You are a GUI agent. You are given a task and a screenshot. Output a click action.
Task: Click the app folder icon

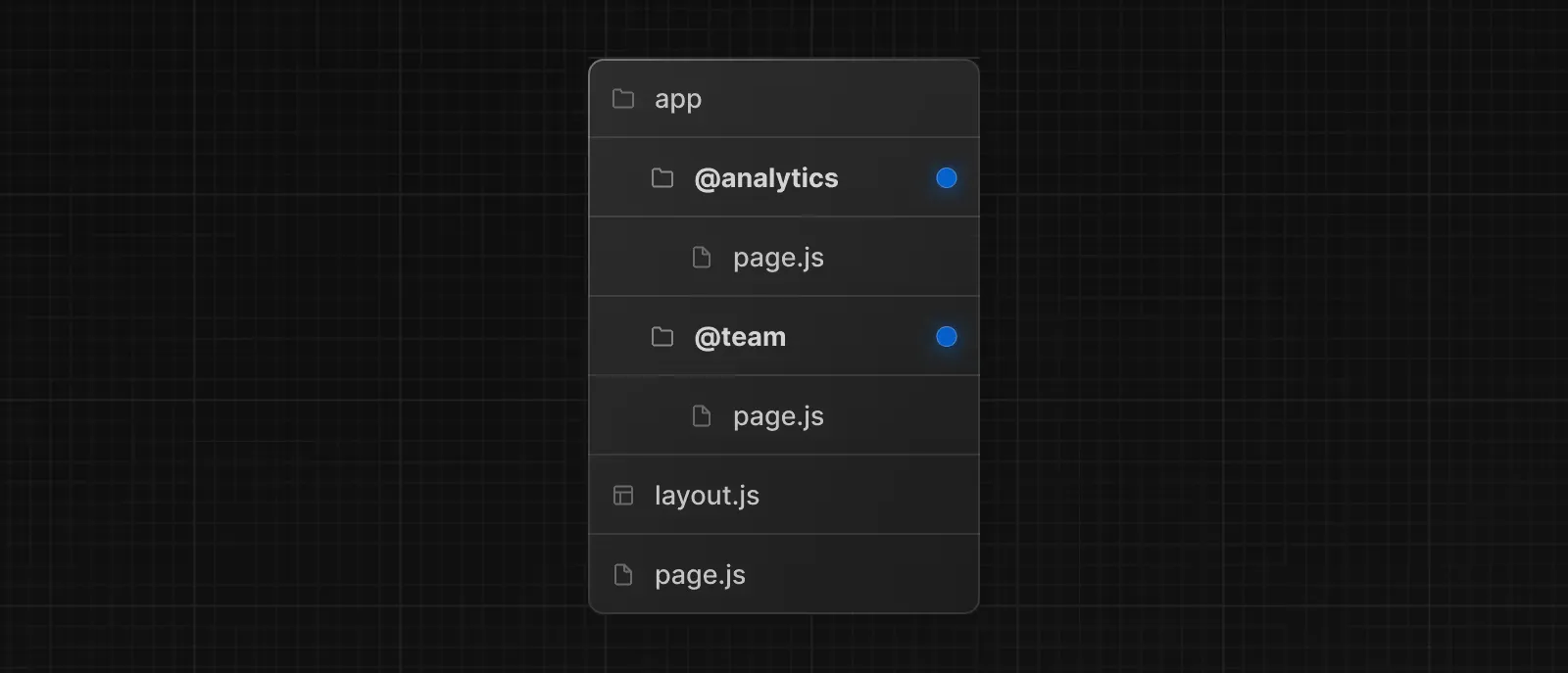623,99
